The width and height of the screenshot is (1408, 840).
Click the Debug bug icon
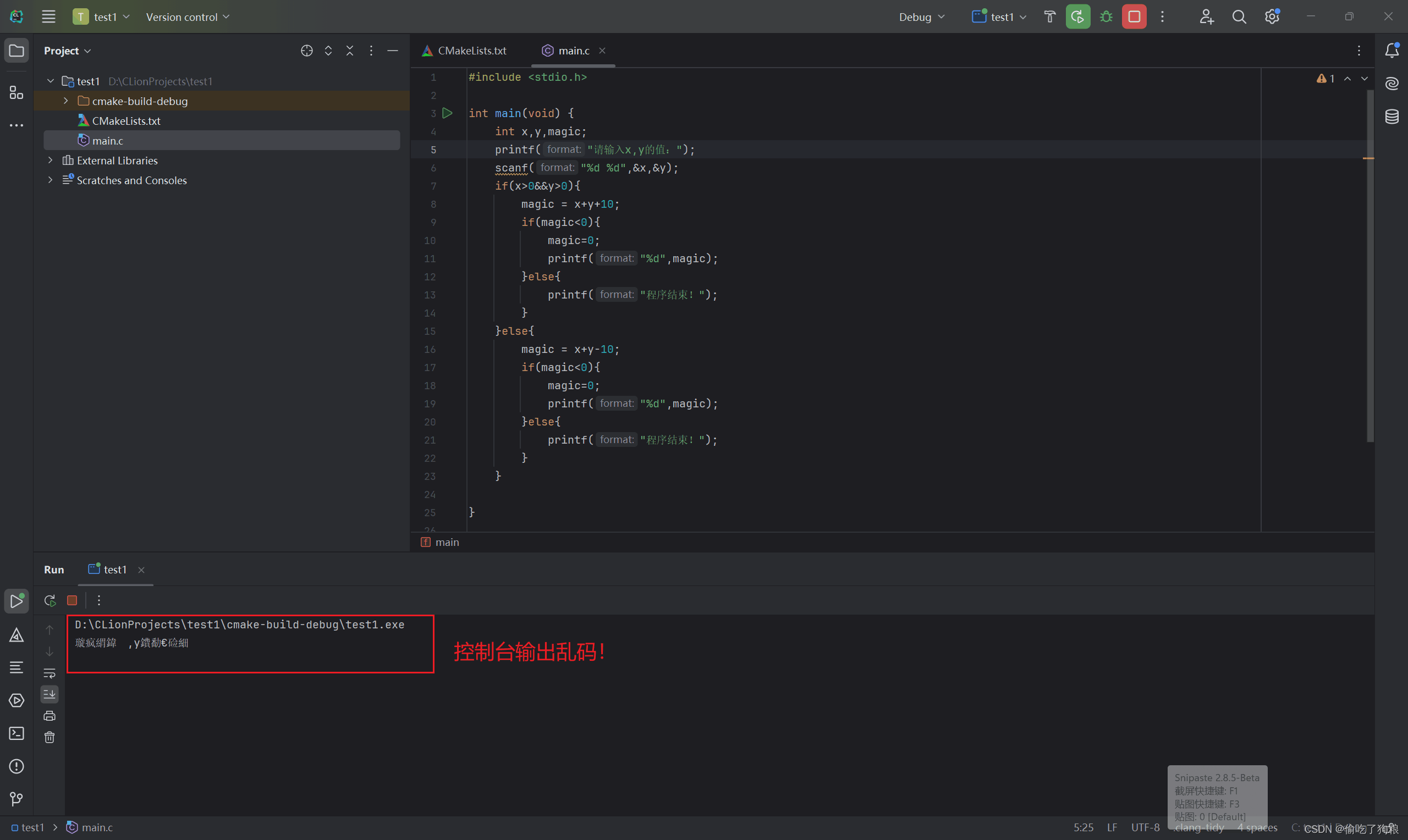[1105, 17]
